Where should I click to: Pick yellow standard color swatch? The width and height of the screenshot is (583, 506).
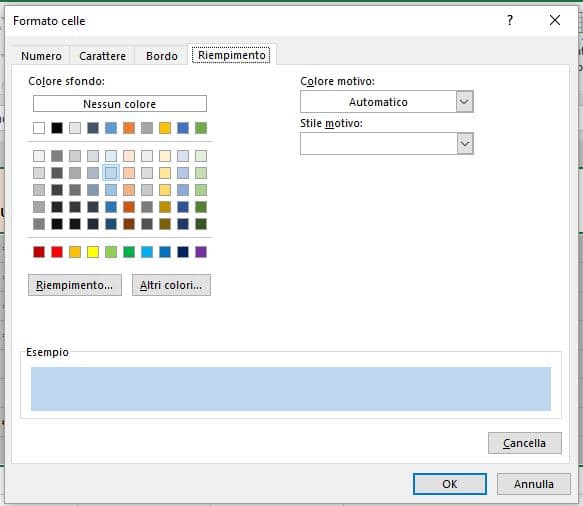click(93, 252)
